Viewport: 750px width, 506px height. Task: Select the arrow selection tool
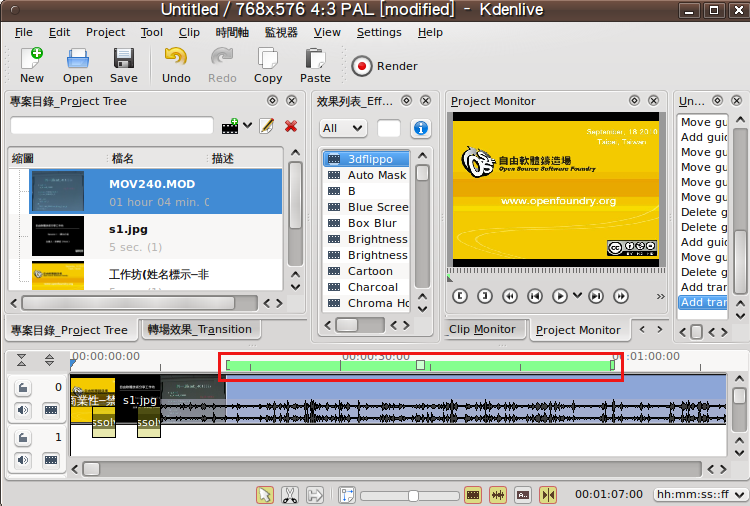(x=265, y=495)
